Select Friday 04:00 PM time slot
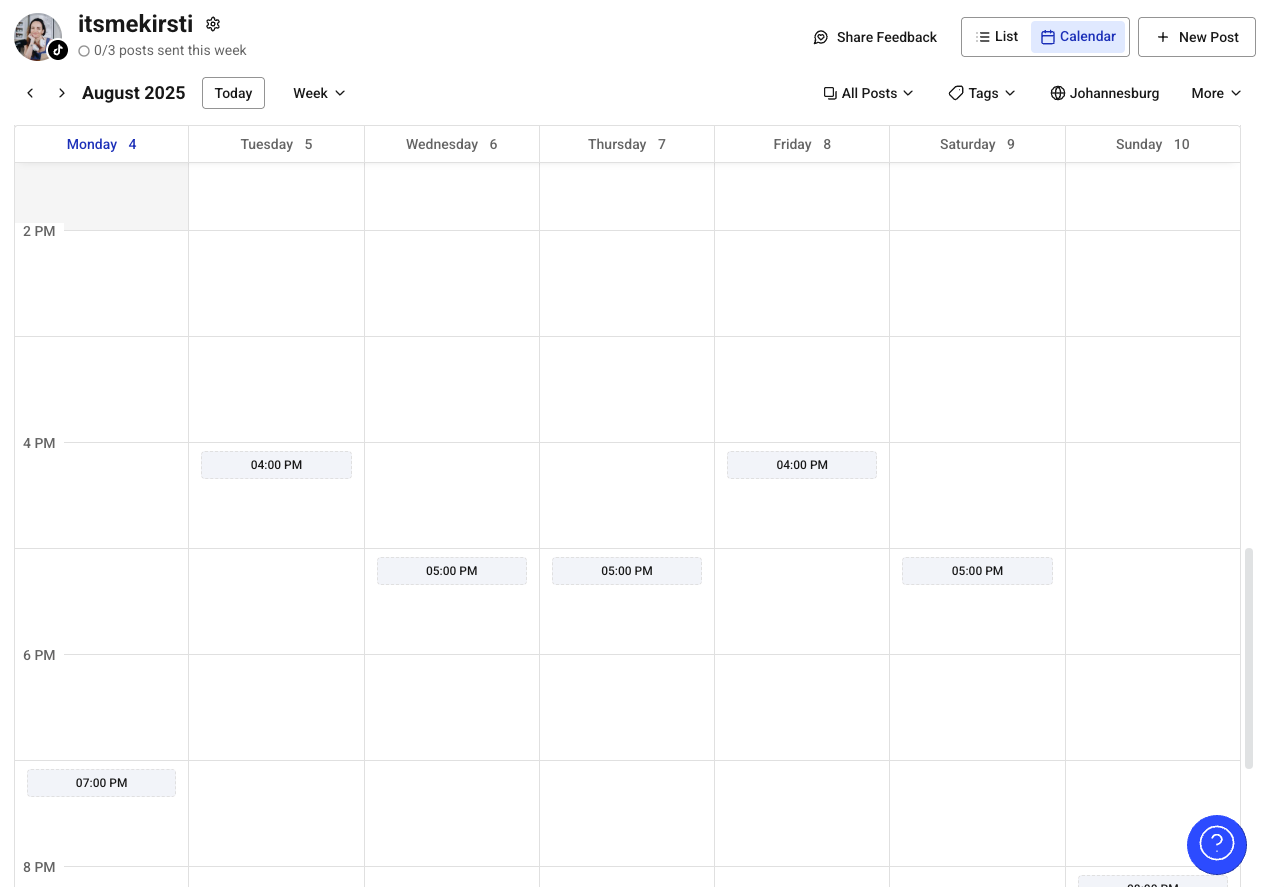Screen dimensions: 1285x887 [802, 465]
